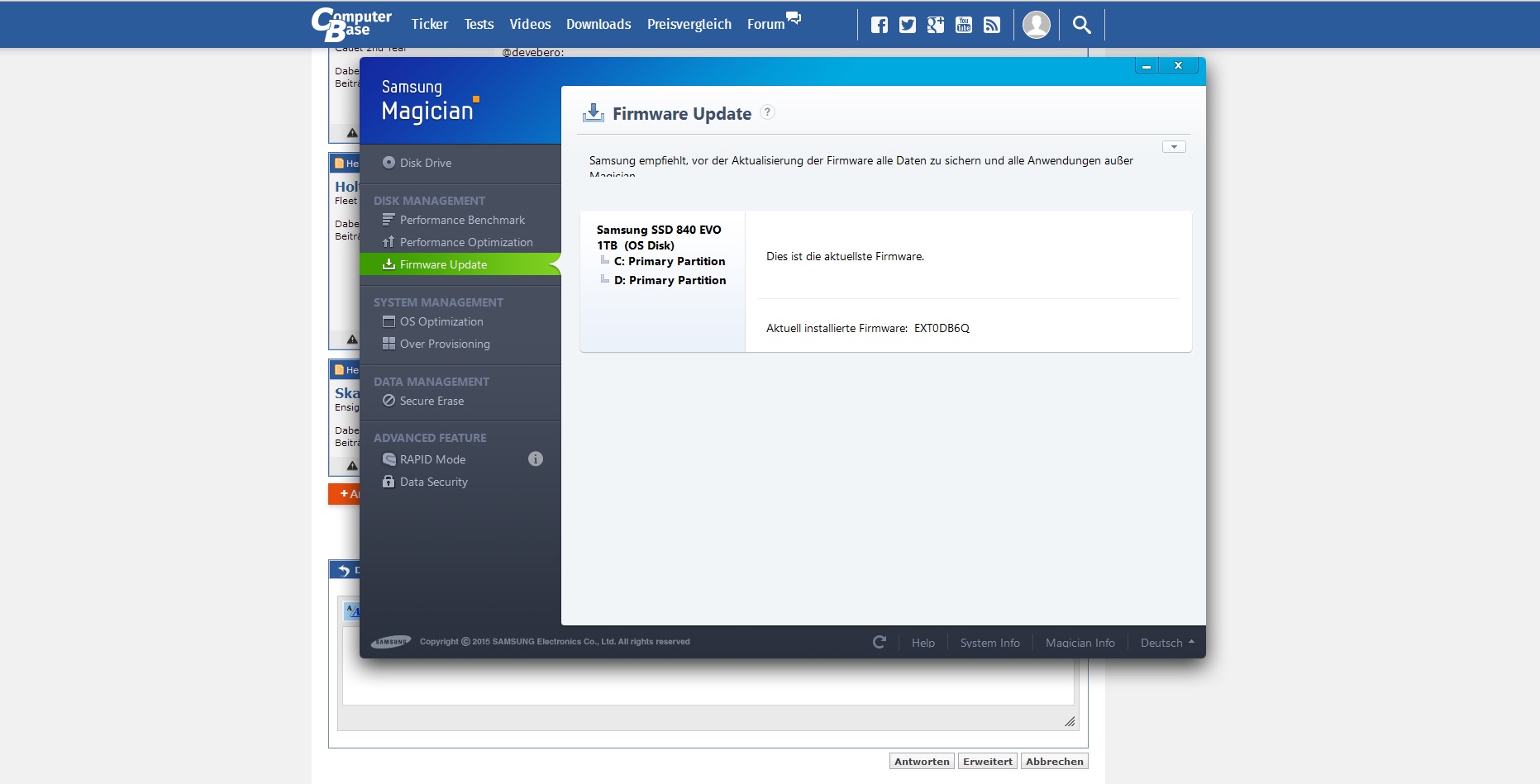Click Firmware Update help question mark

pos(767,112)
